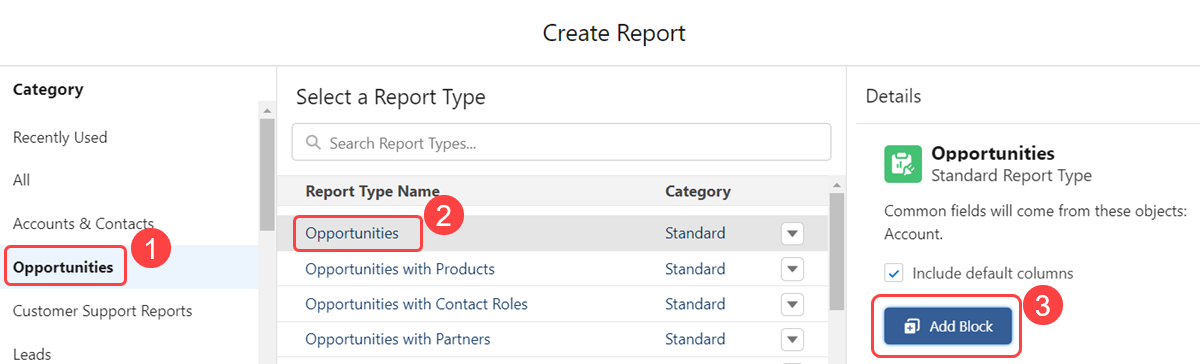This screenshot has width=1200, height=364.
Task: Select Recently Used category
Action: [60, 137]
